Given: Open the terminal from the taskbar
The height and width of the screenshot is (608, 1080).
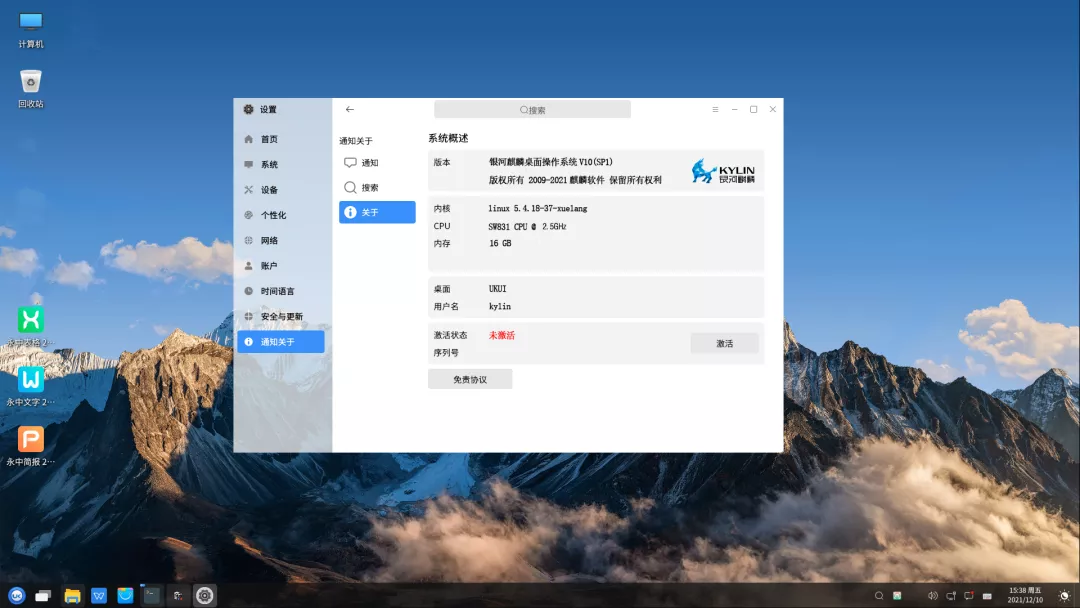Looking at the screenshot, I should 152,596.
